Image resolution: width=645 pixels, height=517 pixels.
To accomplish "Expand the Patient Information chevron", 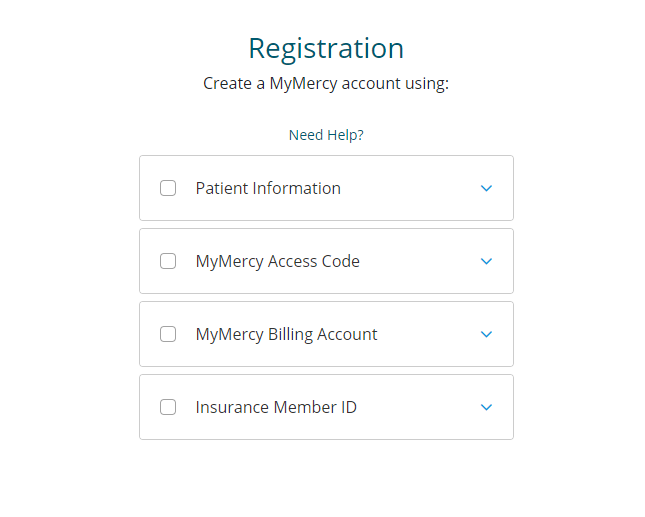I will point(486,188).
